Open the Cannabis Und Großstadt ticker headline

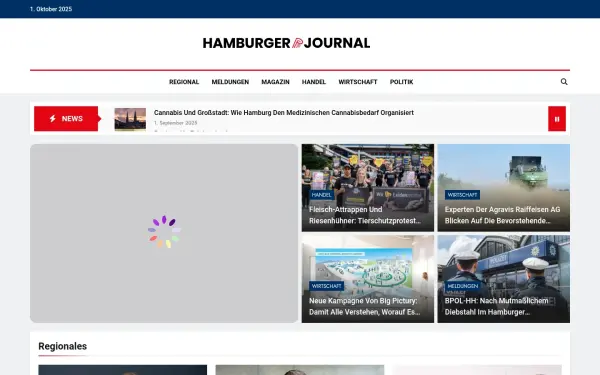coord(284,112)
